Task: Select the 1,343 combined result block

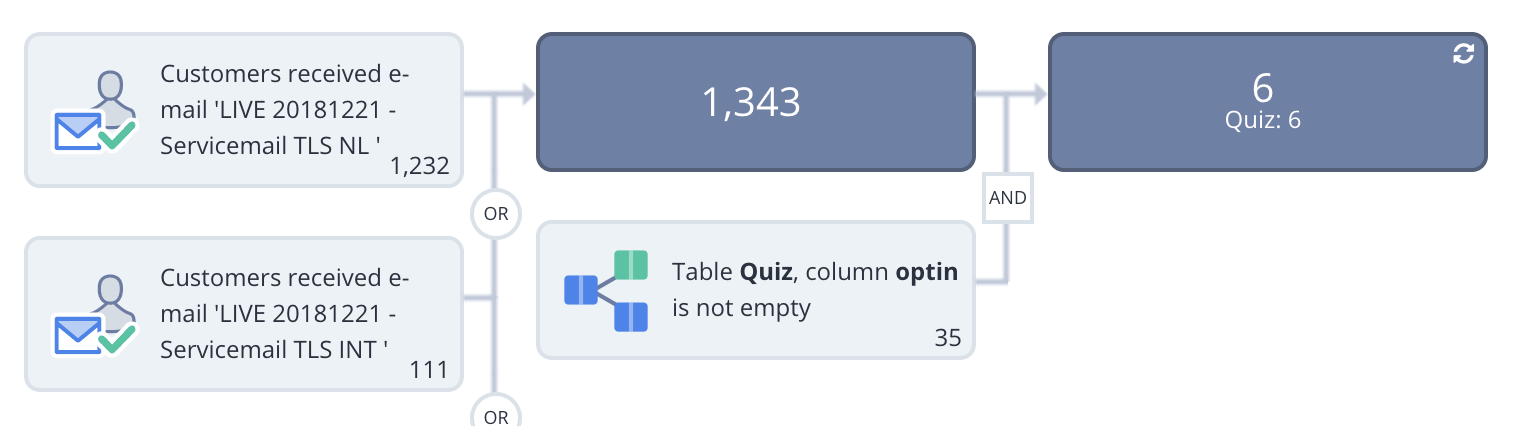Action: [756, 102]
